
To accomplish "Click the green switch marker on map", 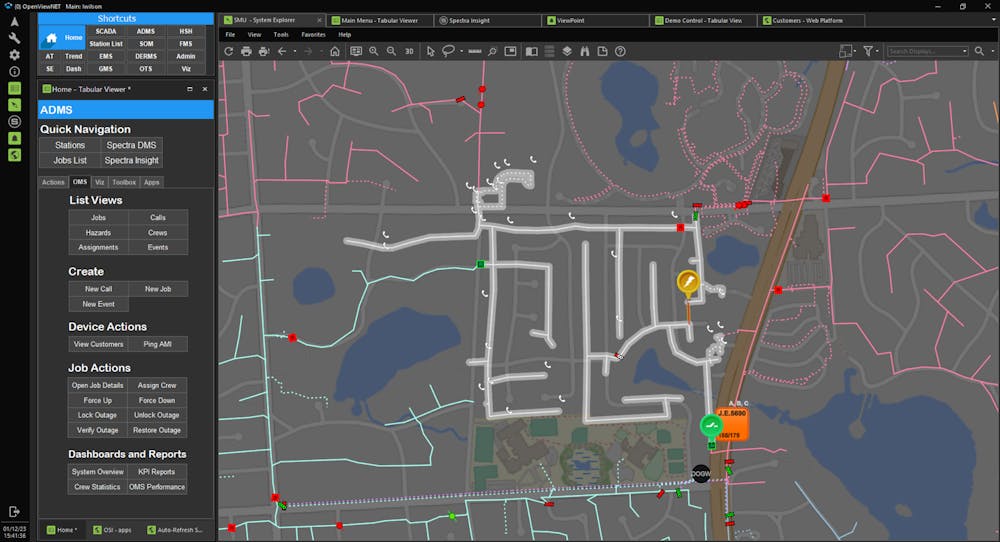I will tap(711, 425).
